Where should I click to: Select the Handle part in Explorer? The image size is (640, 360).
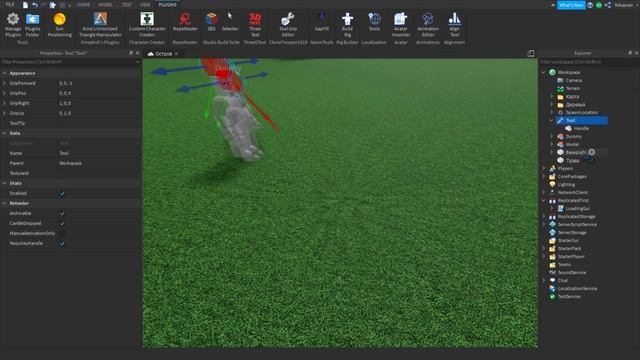click(x=581, y=128)
